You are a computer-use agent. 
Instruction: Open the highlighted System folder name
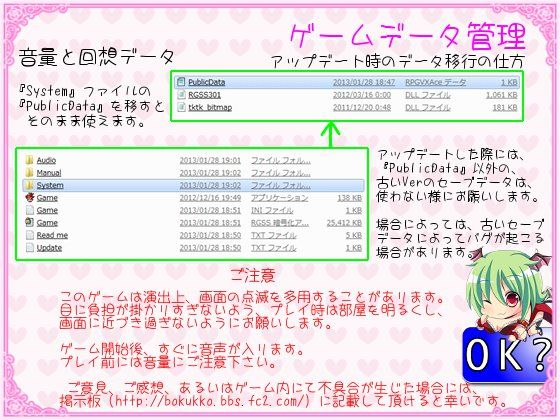click(x=50, y=185)
